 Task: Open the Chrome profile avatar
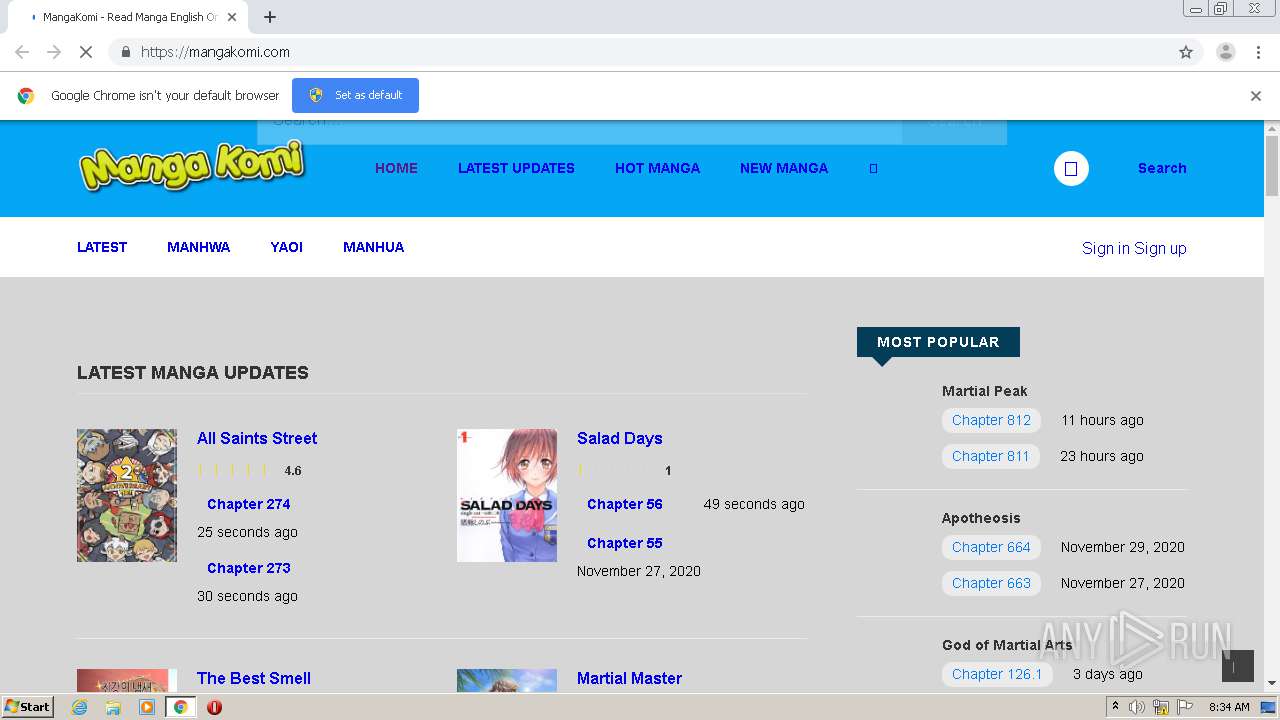(1225, 52)
